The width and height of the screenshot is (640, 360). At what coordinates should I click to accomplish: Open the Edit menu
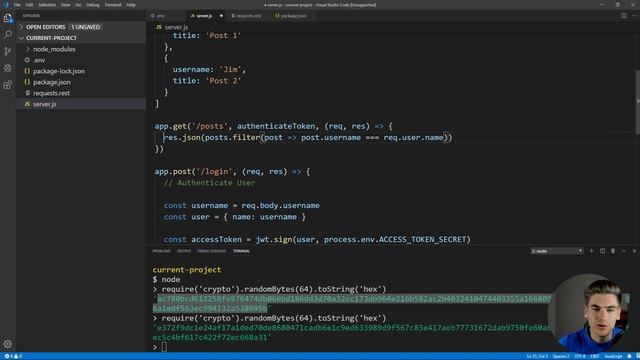(29, 5)
